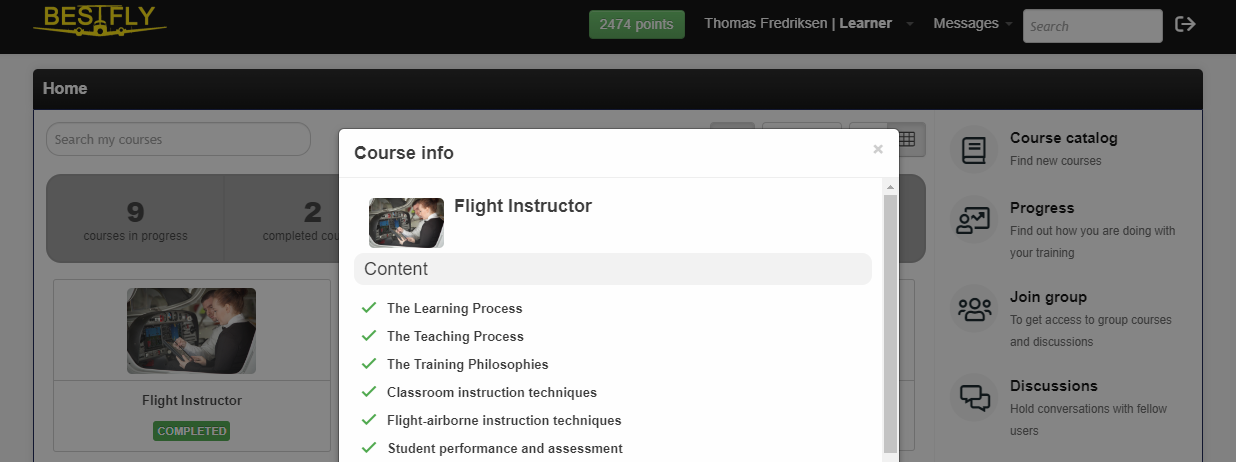Click the 2474 points button
The image size is (1236, 462).
(x=636, y=24)
